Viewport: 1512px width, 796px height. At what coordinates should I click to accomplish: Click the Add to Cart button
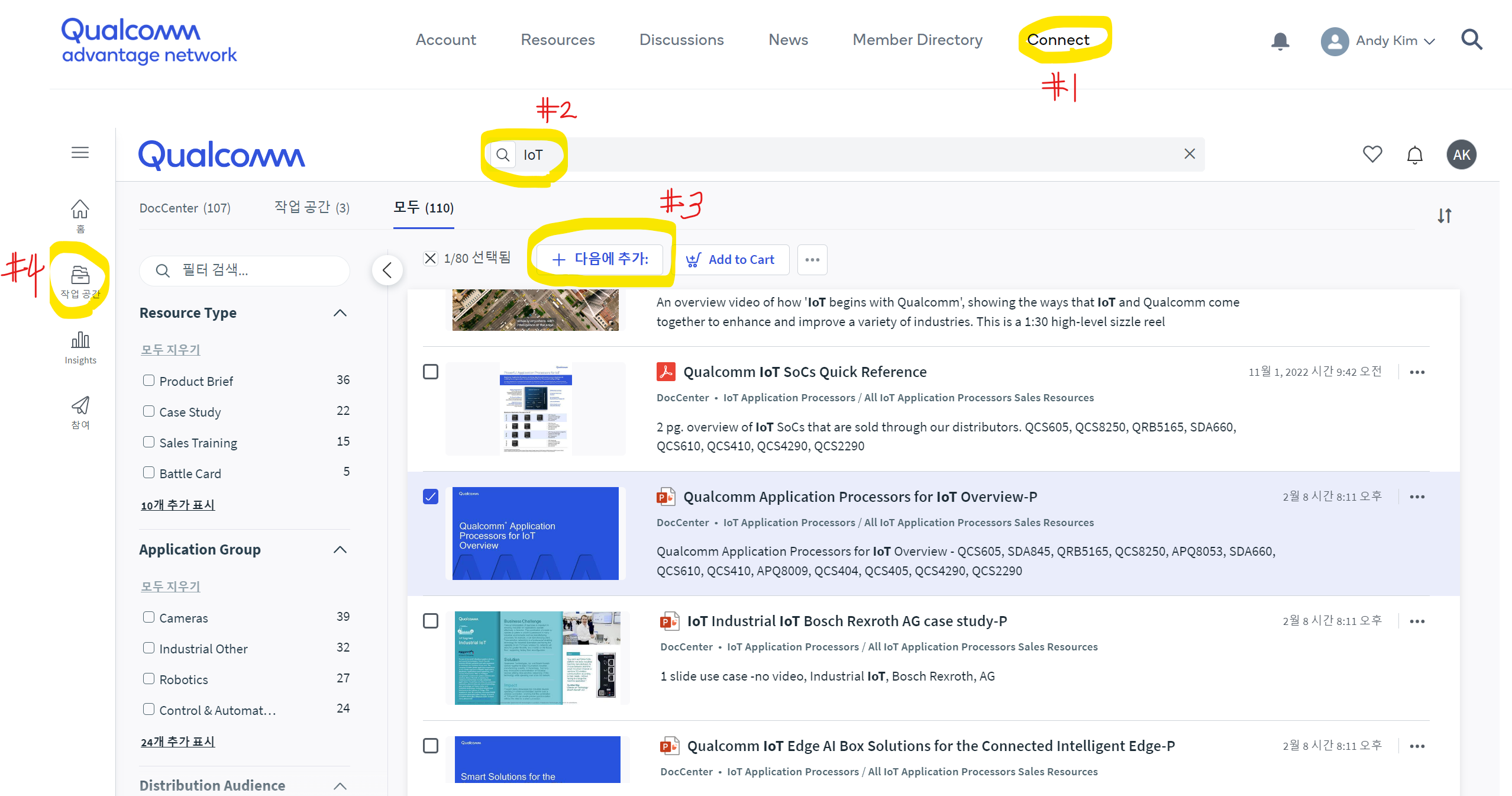click(x=732, y=259)
